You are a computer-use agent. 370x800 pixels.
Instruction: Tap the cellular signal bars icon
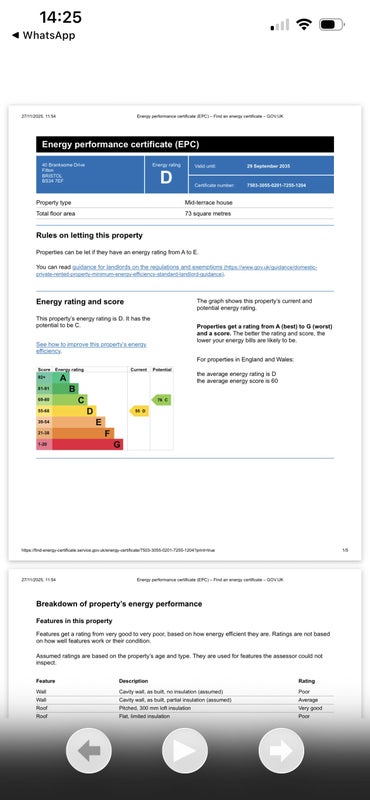(280, 24)
